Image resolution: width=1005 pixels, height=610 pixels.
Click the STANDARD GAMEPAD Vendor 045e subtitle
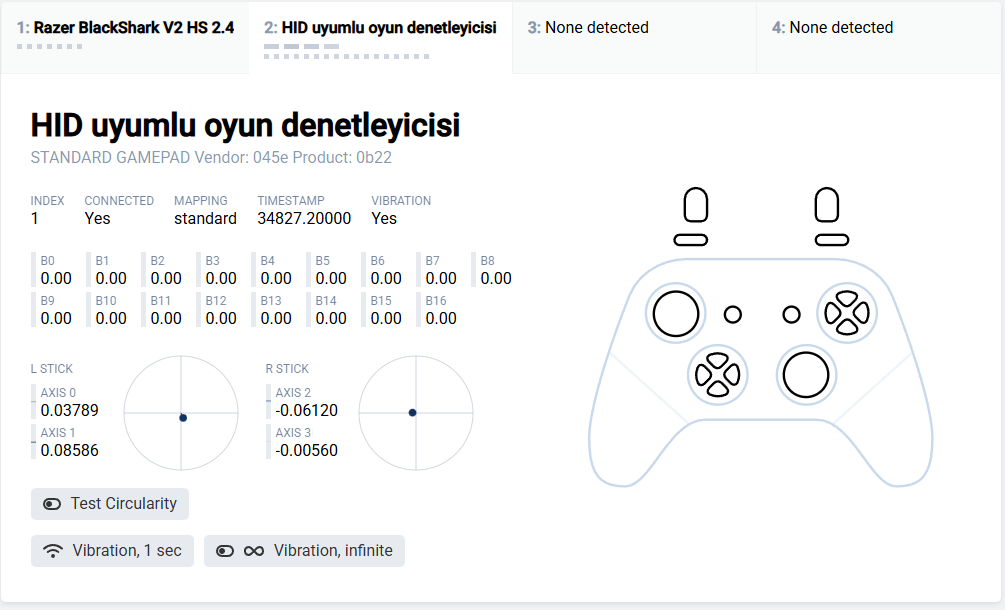[x=211, y=158]
